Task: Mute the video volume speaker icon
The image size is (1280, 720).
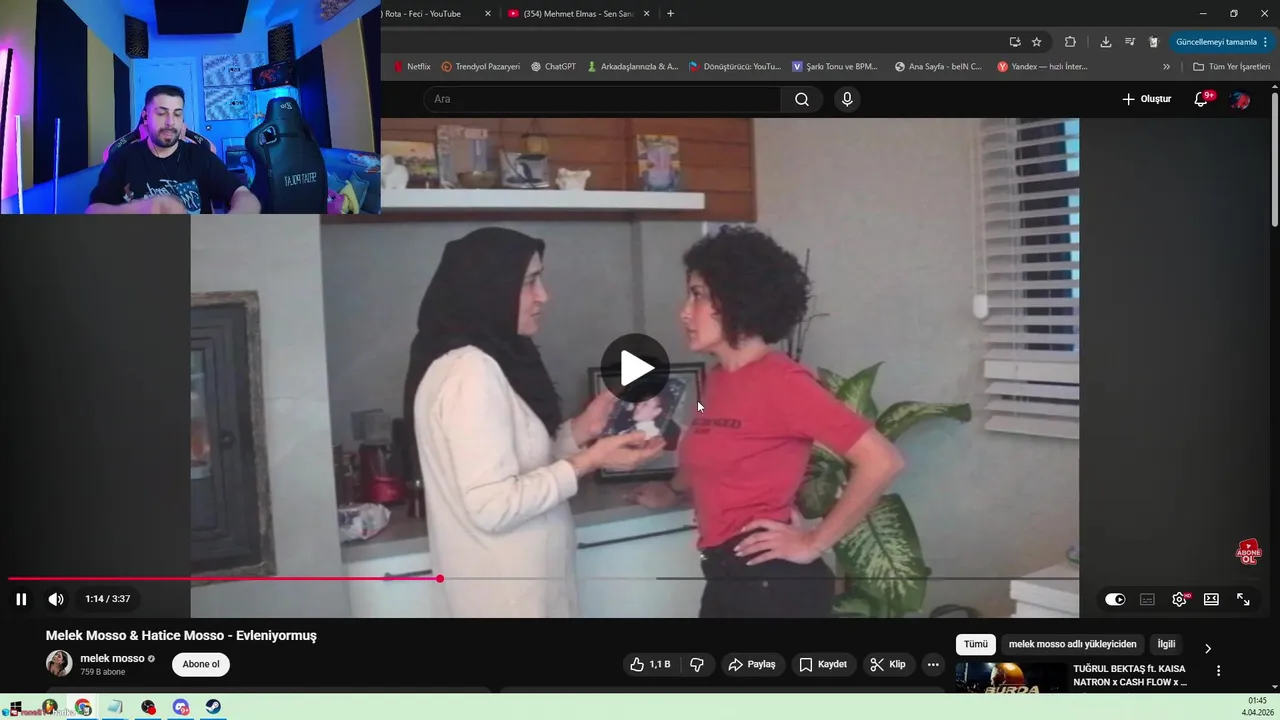Action: pyautogui.click(x=56, y=599)
